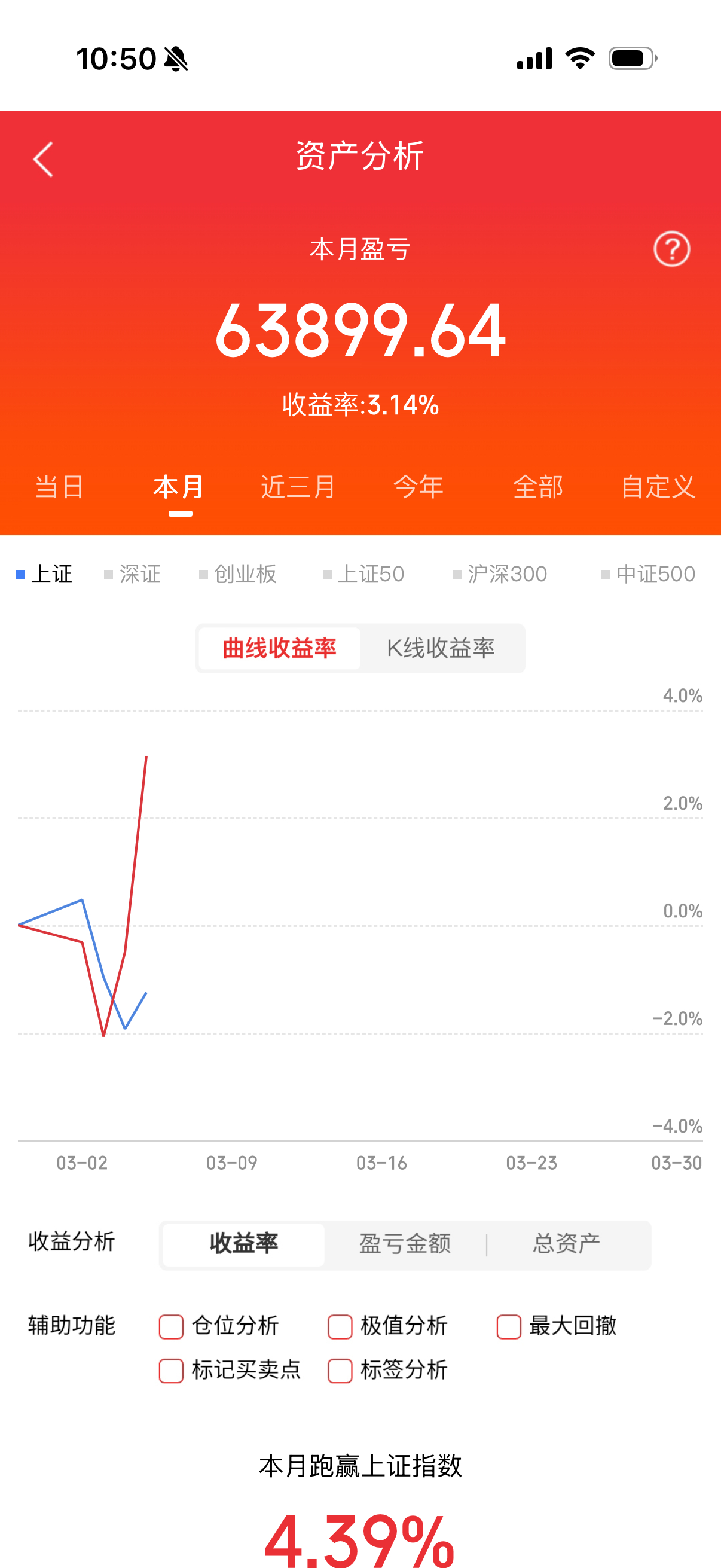Open the 自定义 date range option
Image resolution: width=721 pixels, height=1568 pixels.
[x=659, y=486]
